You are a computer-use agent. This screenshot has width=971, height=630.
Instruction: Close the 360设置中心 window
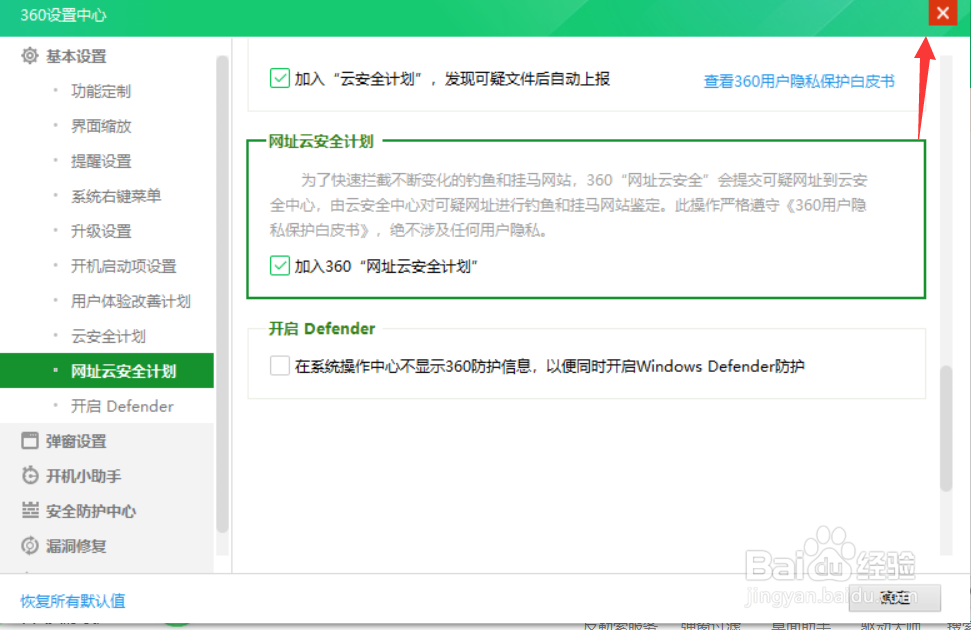[943, 13]
